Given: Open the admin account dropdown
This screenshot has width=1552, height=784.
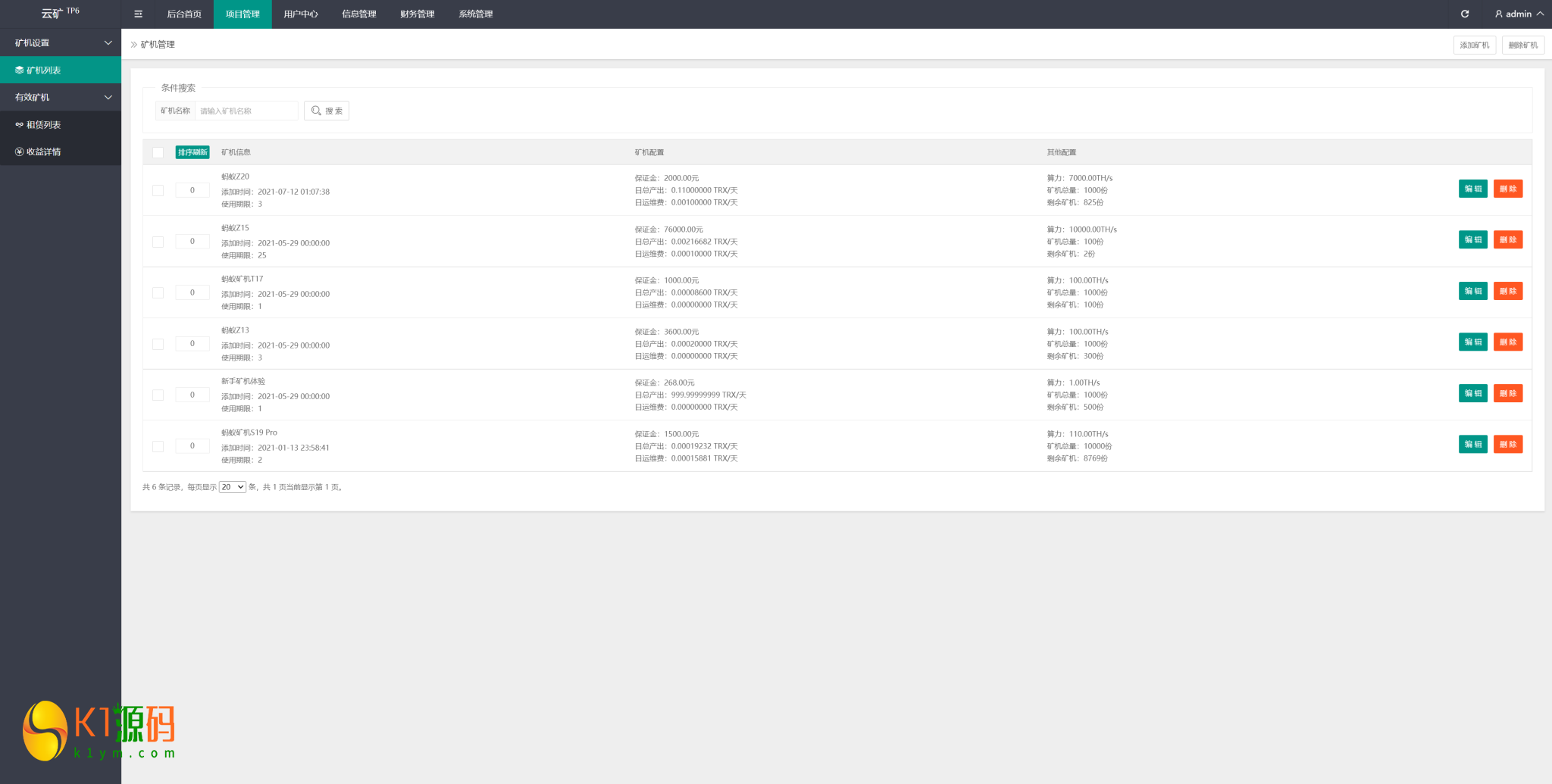Looking at the screenshot, I should click(1519, 14).
